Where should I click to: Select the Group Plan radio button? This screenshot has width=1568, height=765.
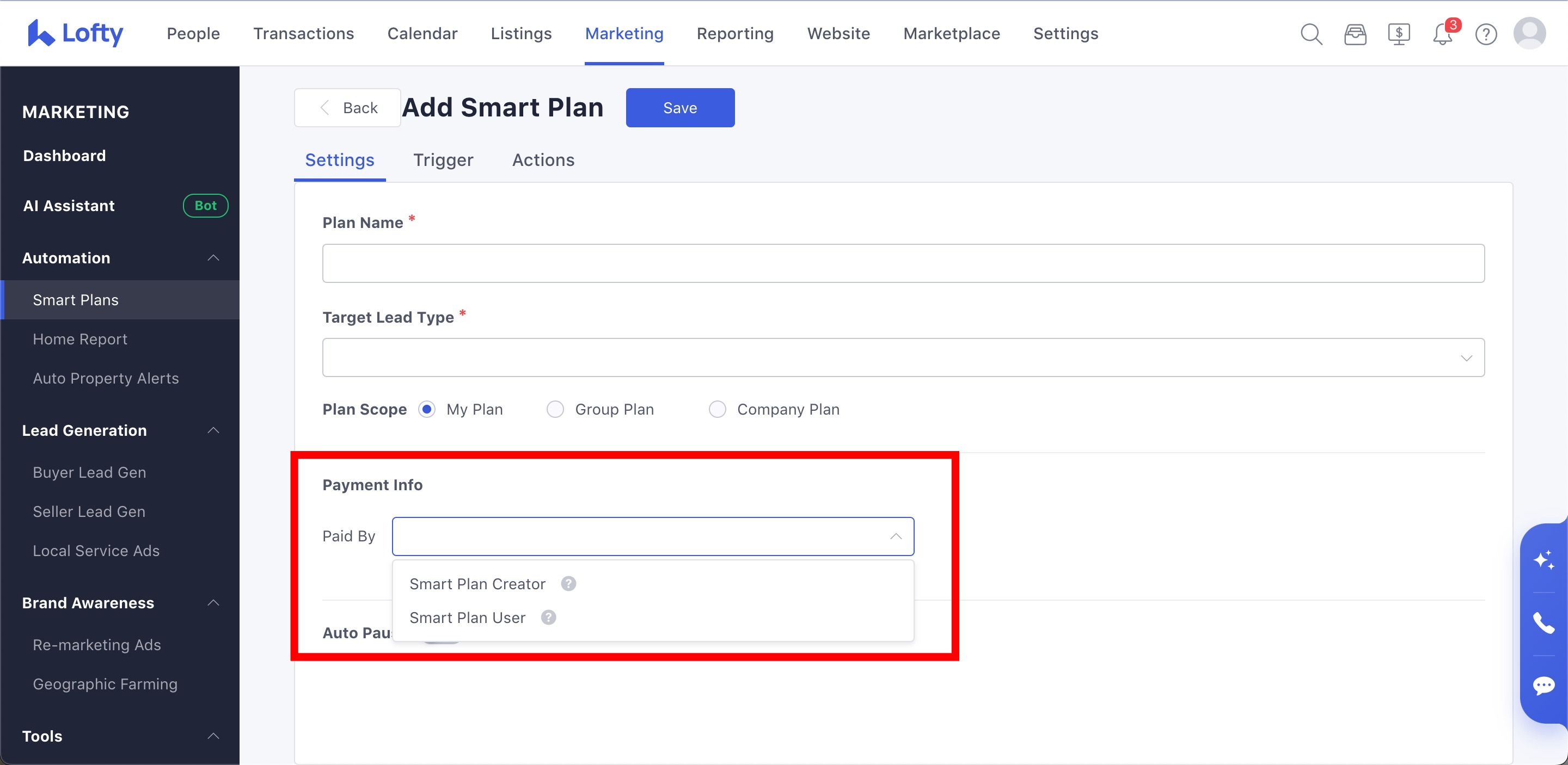(555, 409)
